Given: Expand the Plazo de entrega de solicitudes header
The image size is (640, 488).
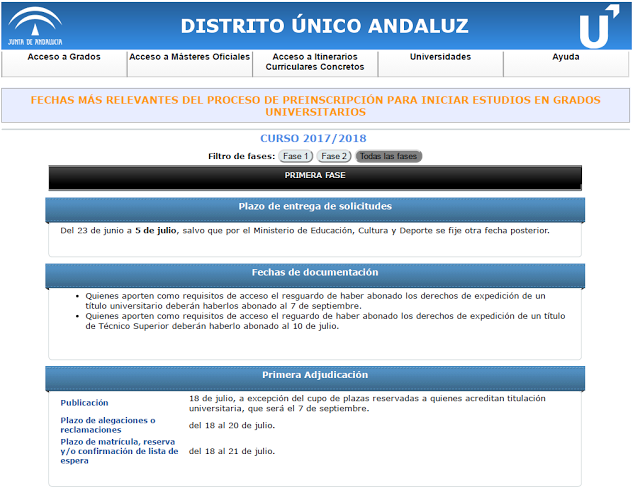Looking at the screenshot, I should [314, 207].
